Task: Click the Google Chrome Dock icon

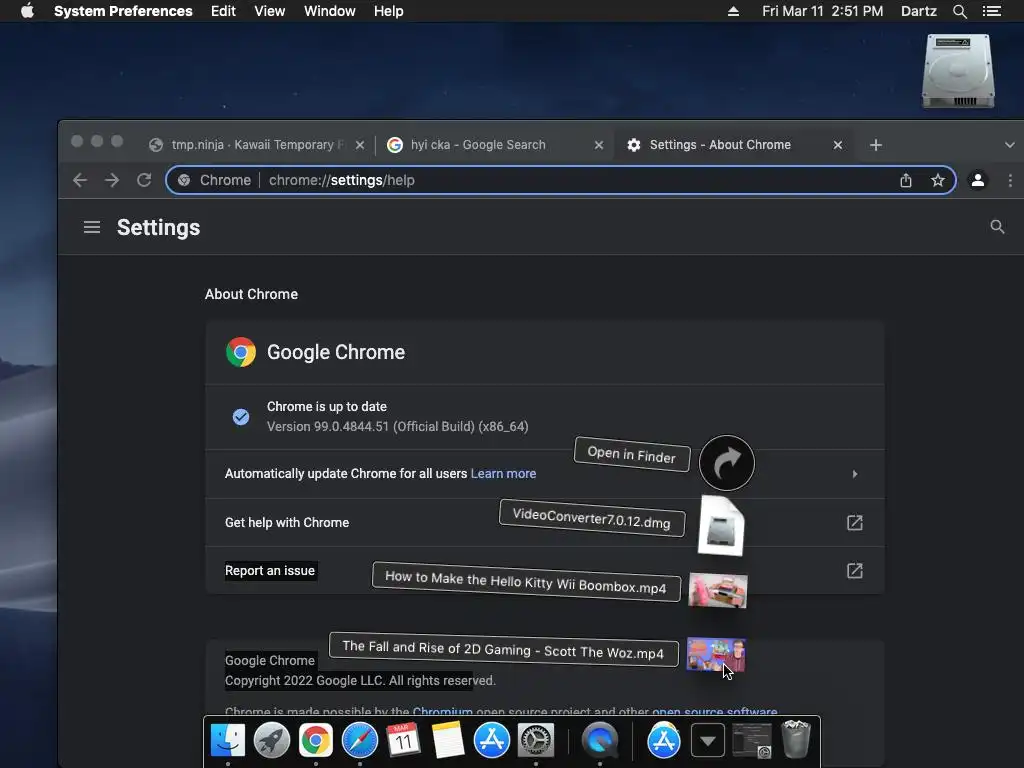Action: tap(316, 741)
